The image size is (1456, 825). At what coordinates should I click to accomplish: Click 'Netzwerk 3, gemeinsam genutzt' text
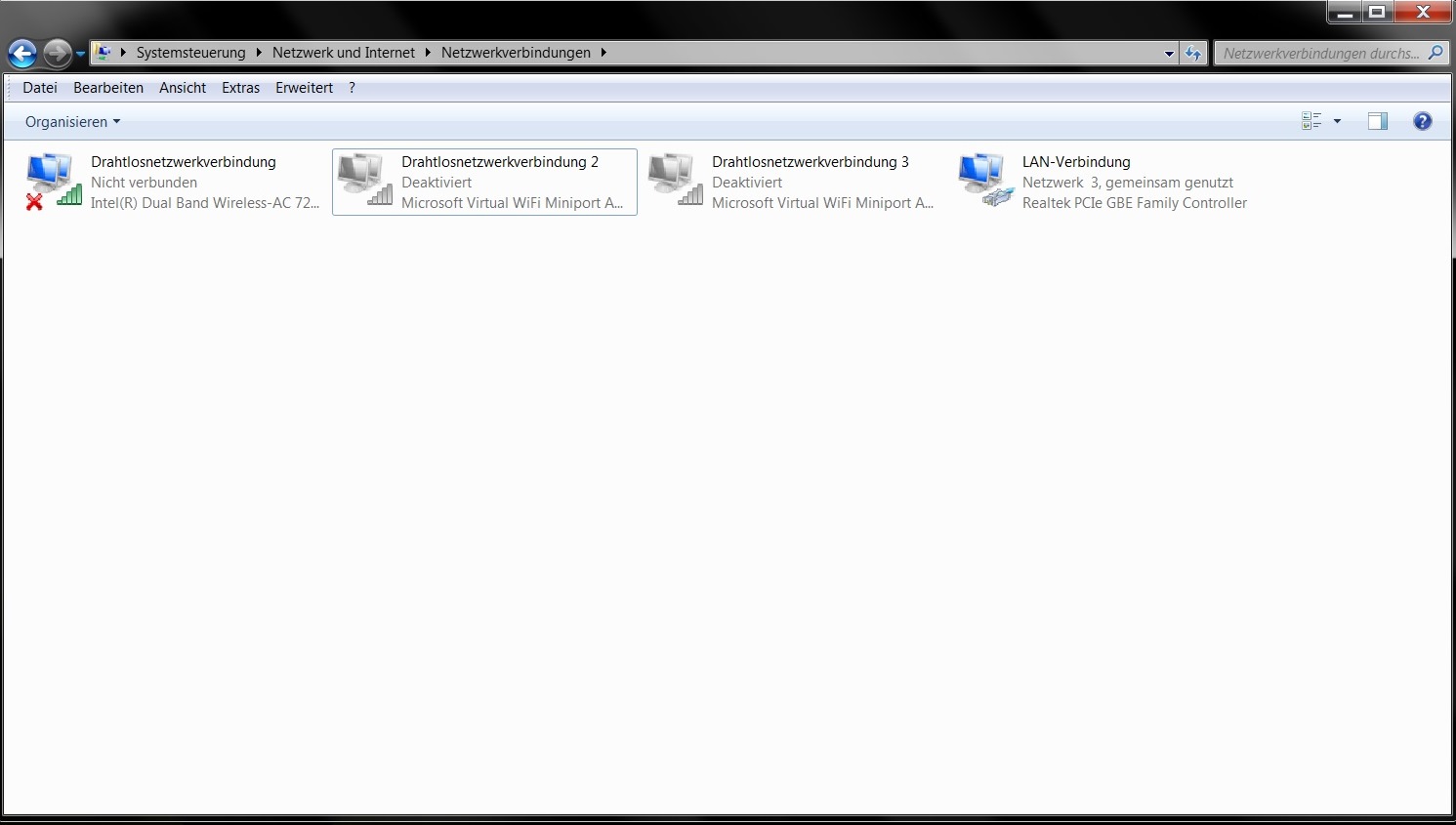coord(1128,183)
